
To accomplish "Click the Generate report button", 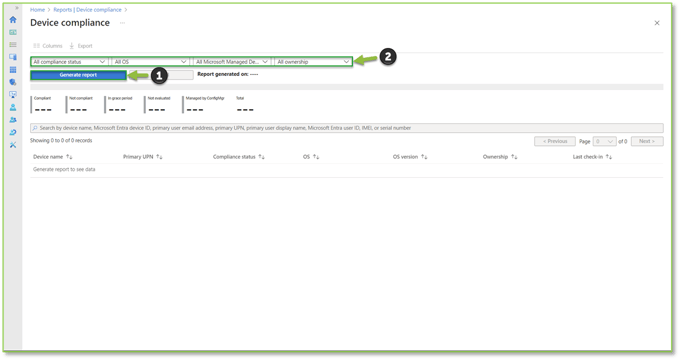I will pos(78,75).
